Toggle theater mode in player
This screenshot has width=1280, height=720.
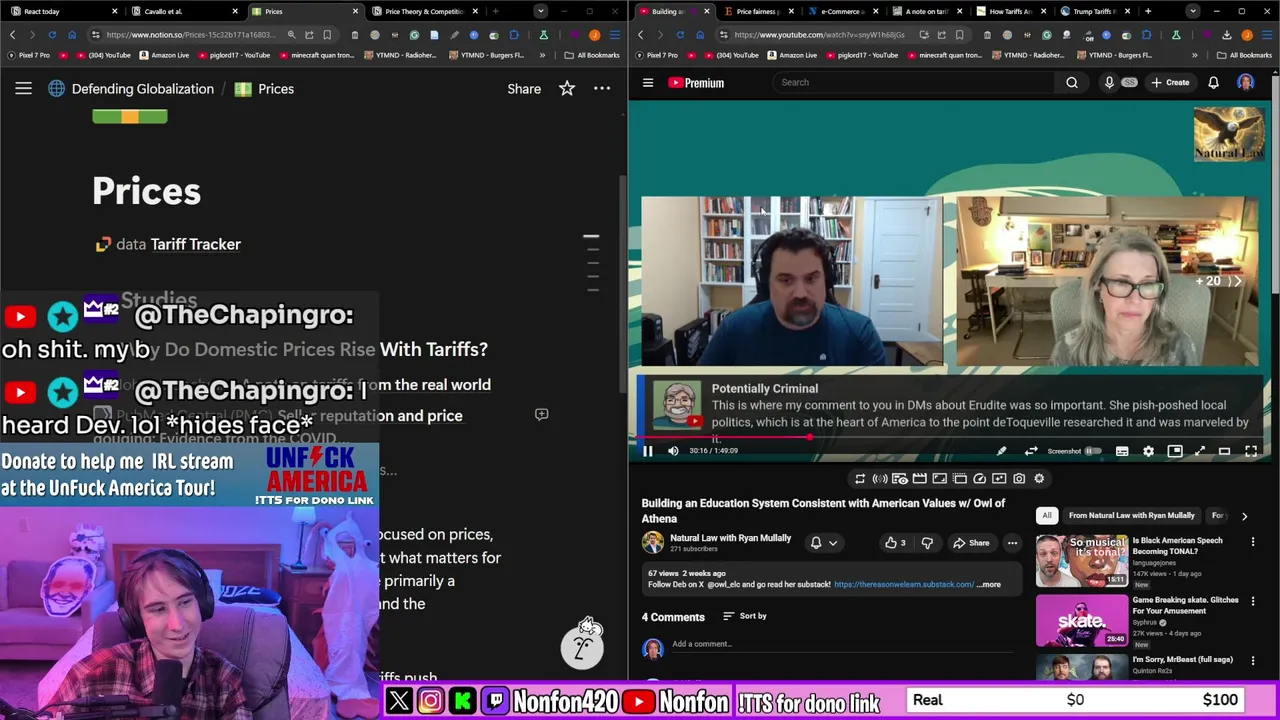(x=1225, y=451)
